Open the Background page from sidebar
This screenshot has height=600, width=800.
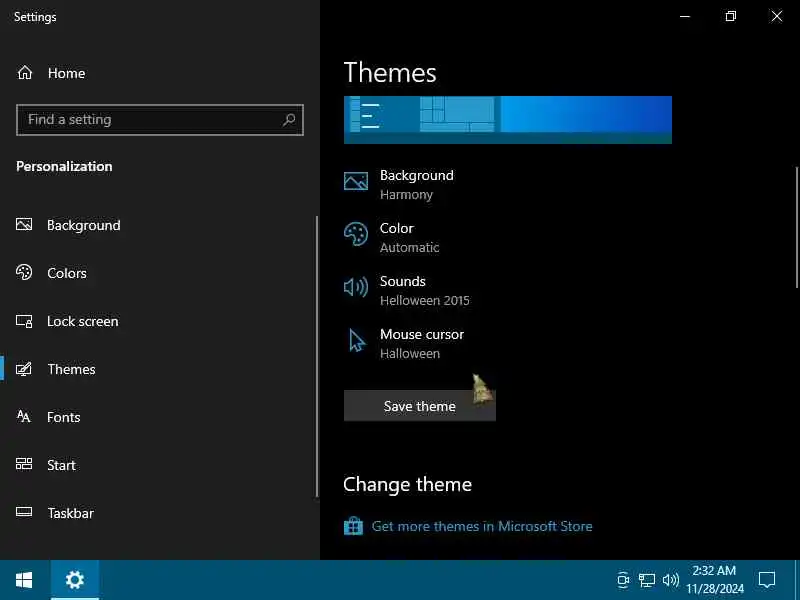pyautogui.click(x=158, y=225)
